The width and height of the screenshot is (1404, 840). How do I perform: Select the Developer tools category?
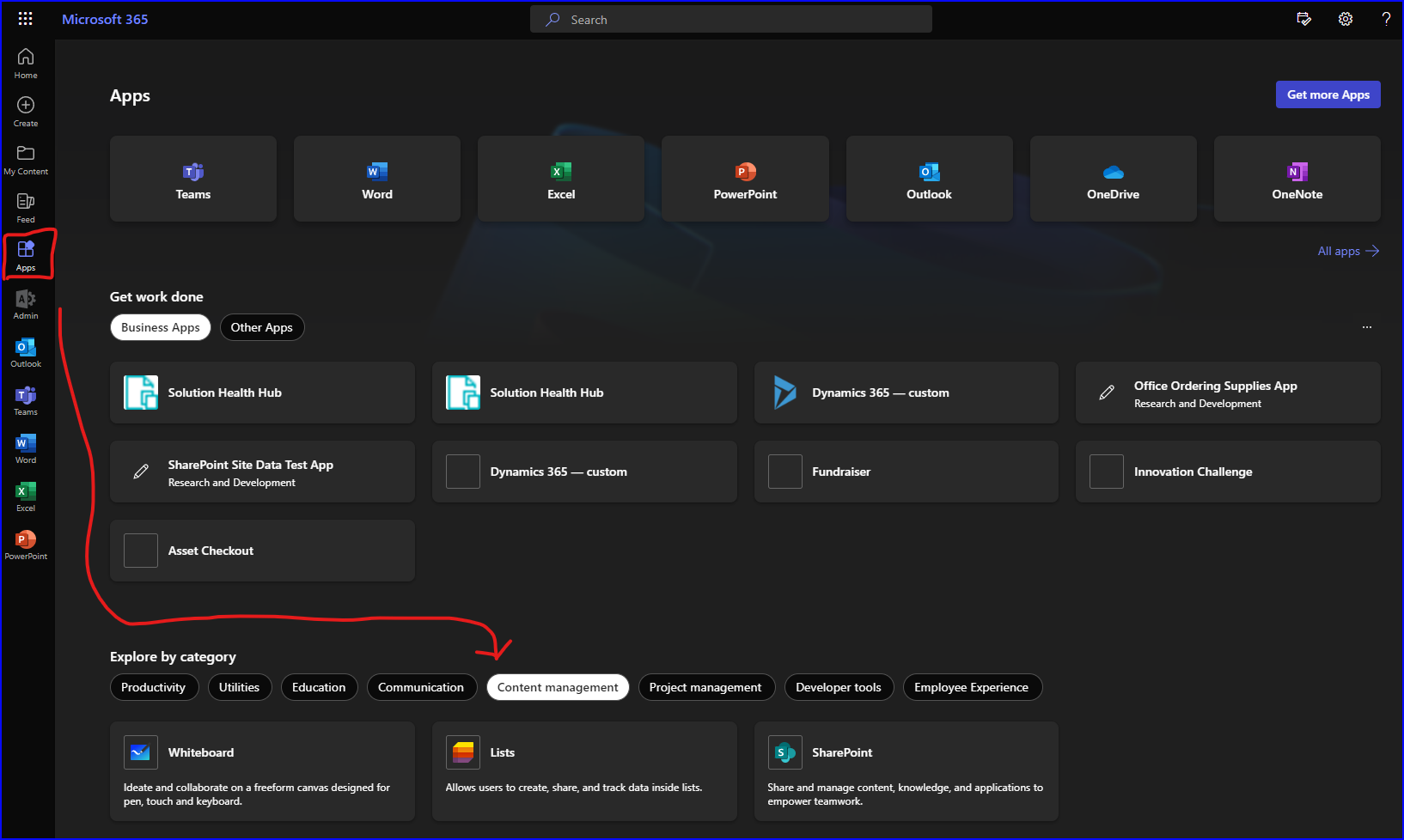(839, 687)
